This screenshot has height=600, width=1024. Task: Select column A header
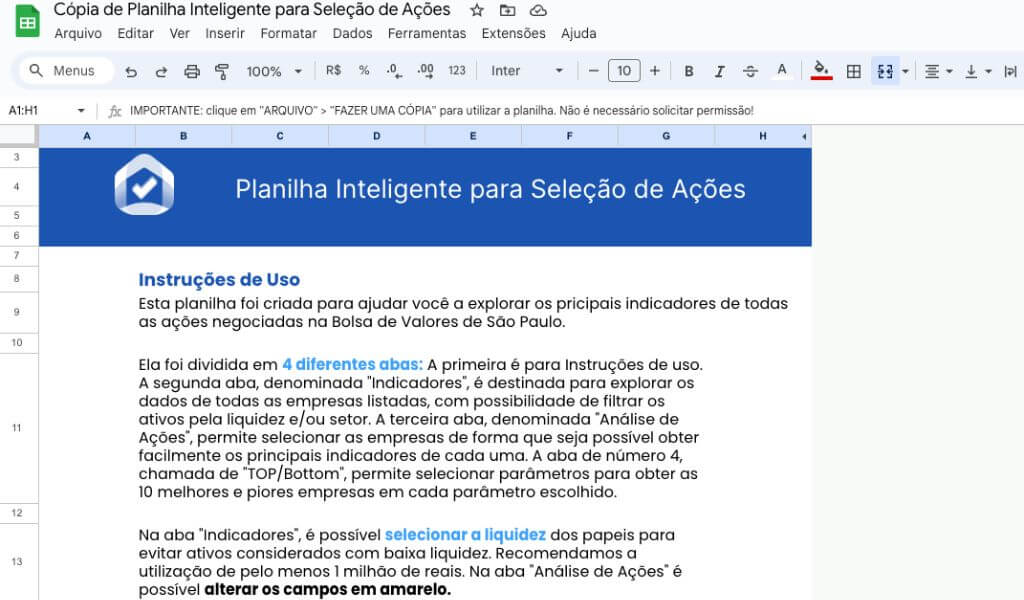pos(87,136)
